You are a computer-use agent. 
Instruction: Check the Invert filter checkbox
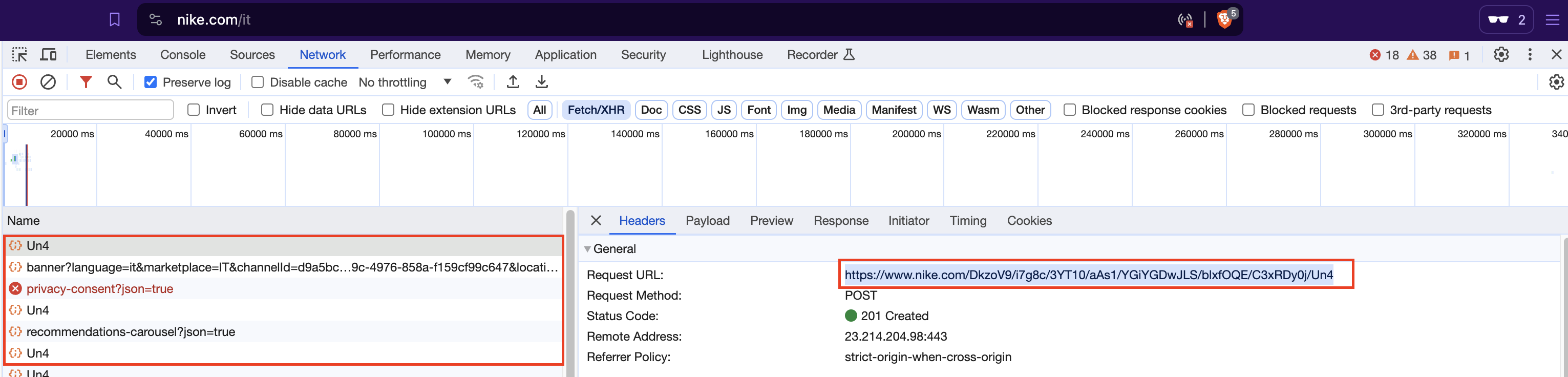pyautogui.click(x=194, y=110)
